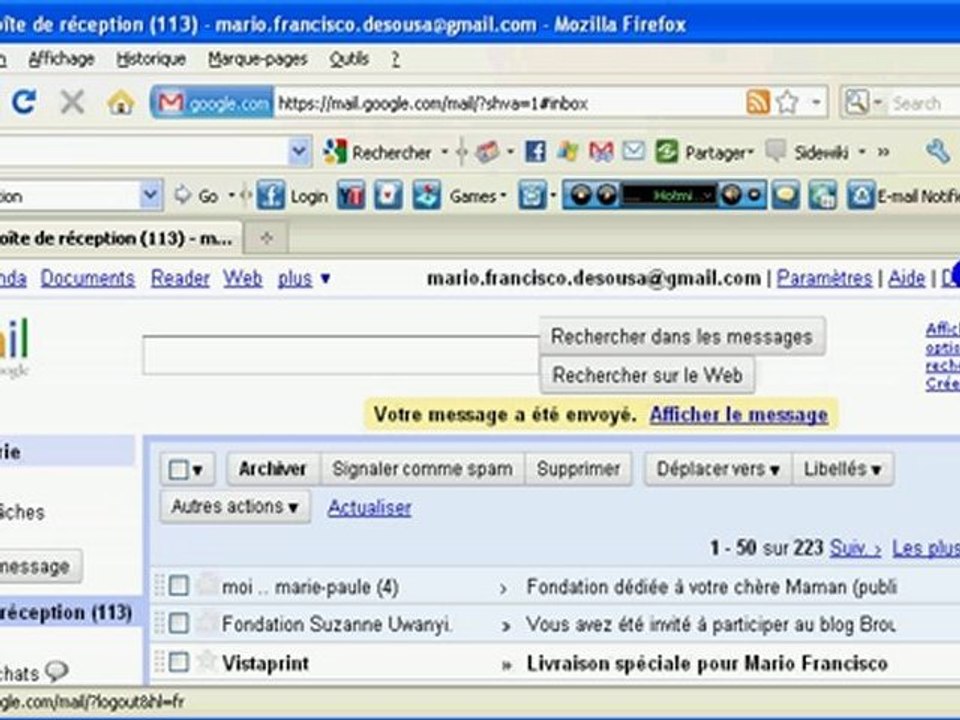Open the Sidewiki dropdown arrow

[861, 151]
